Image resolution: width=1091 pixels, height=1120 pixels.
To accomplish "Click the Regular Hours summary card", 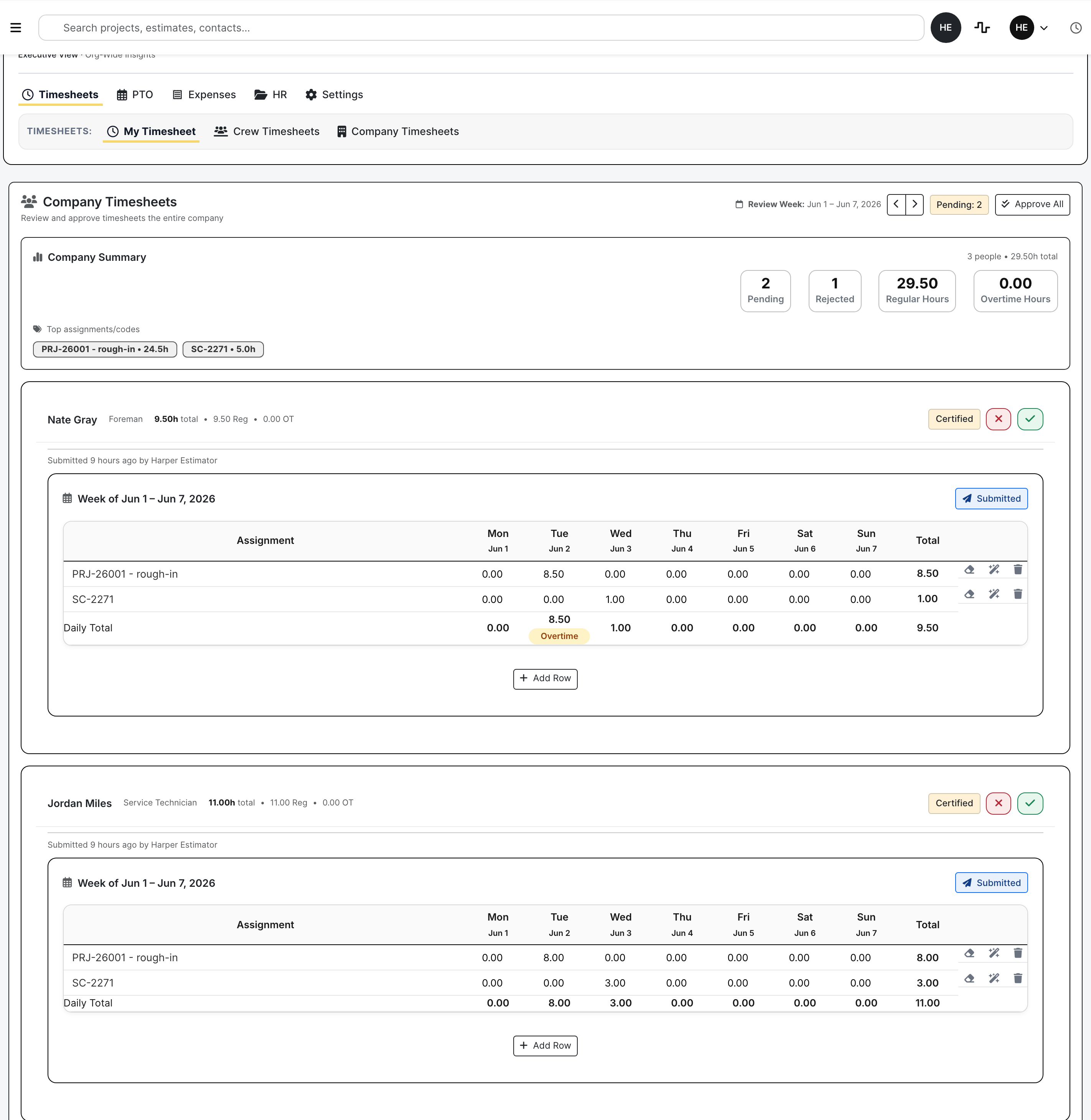I will click(x=917, y=291).
